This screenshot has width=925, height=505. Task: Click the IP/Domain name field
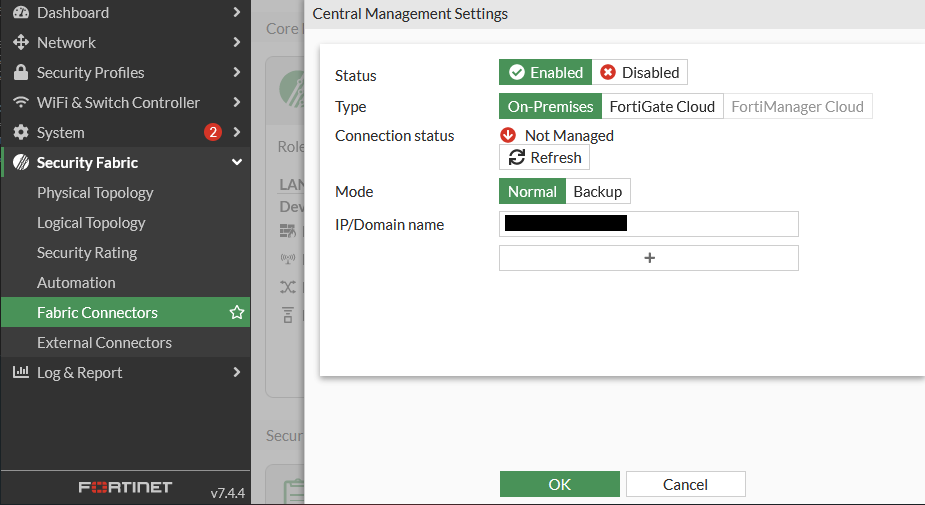tap(710, 224)
